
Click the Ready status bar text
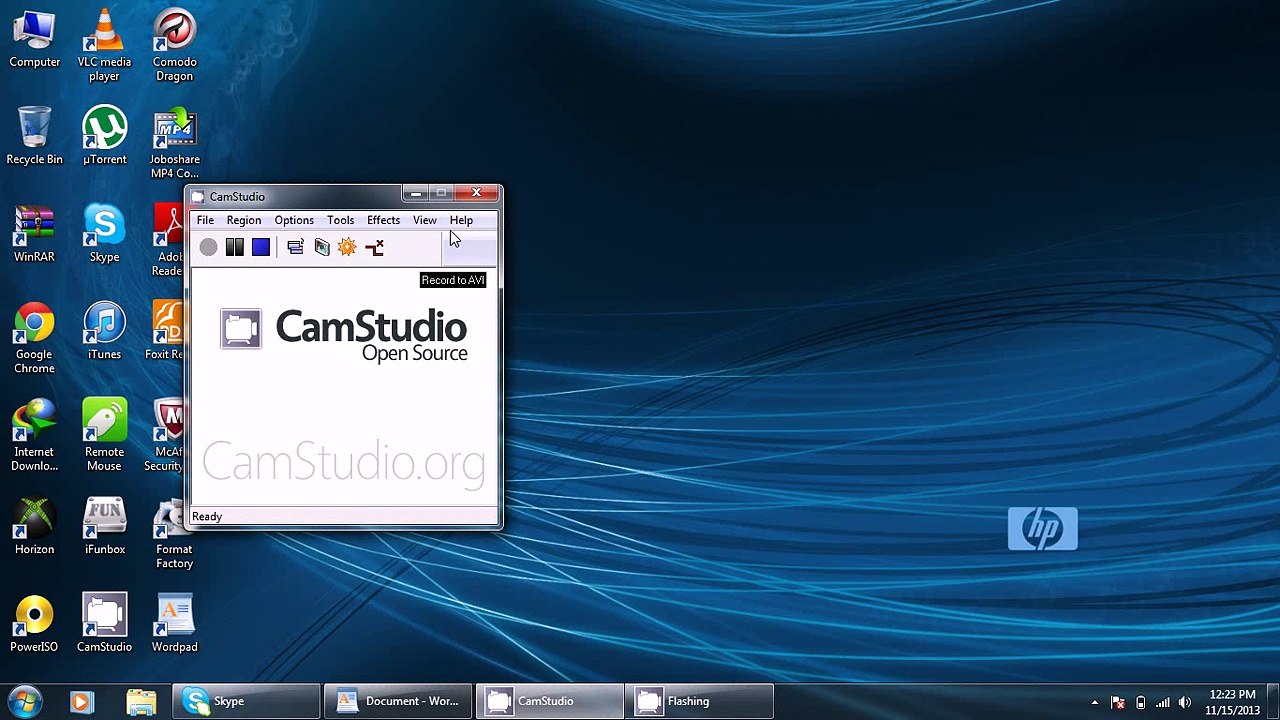pyautogui.click(x=207, y=516)
